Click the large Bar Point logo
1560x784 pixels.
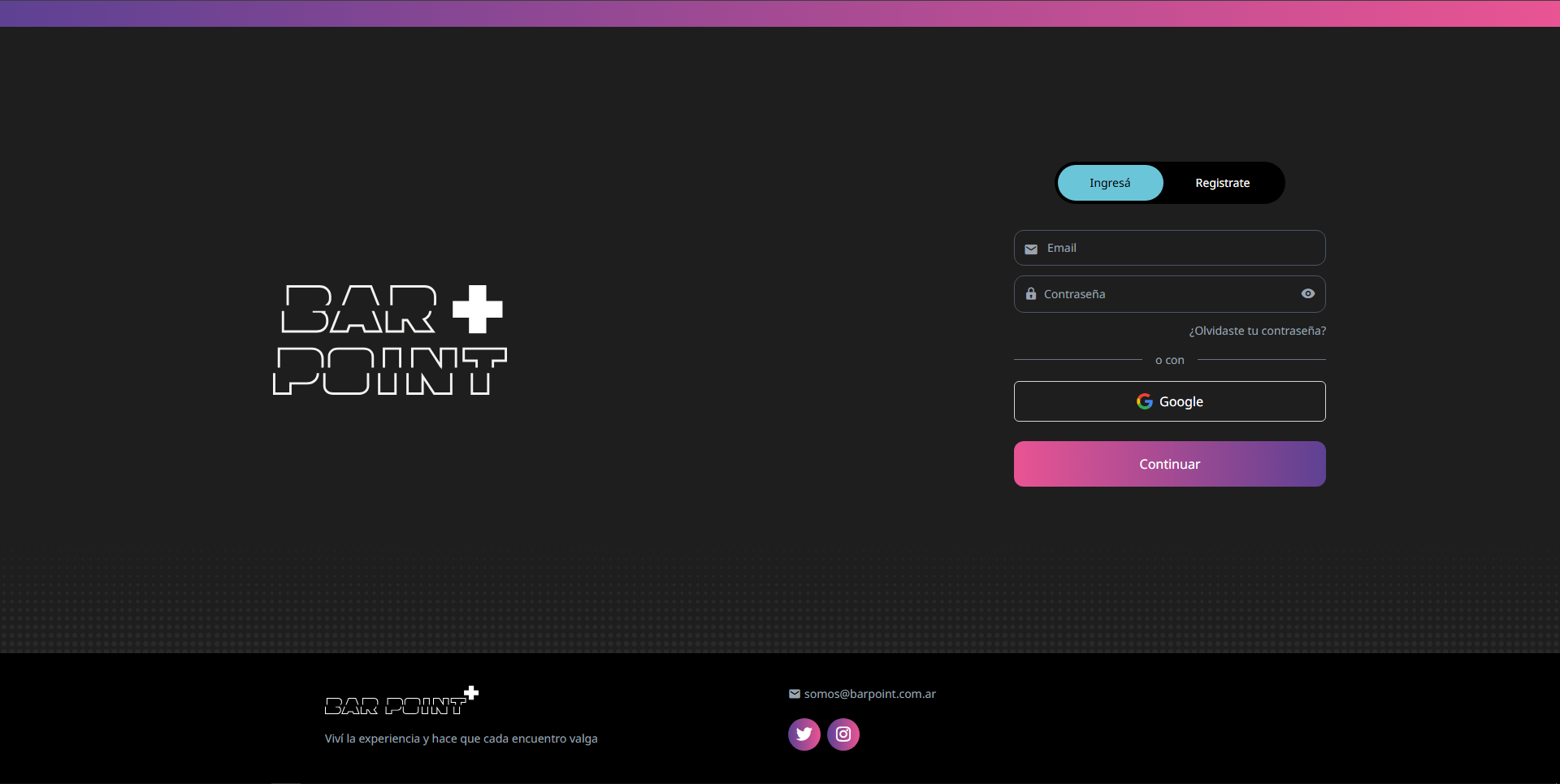click(389, 340)
